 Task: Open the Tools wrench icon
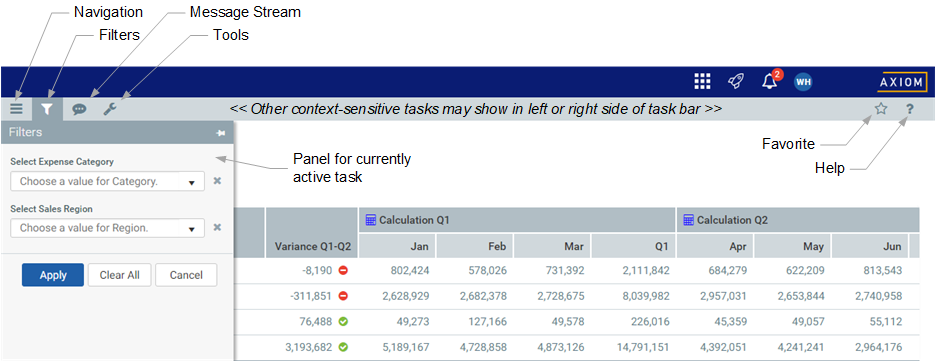pyautogui.click(x=110, y=109)
